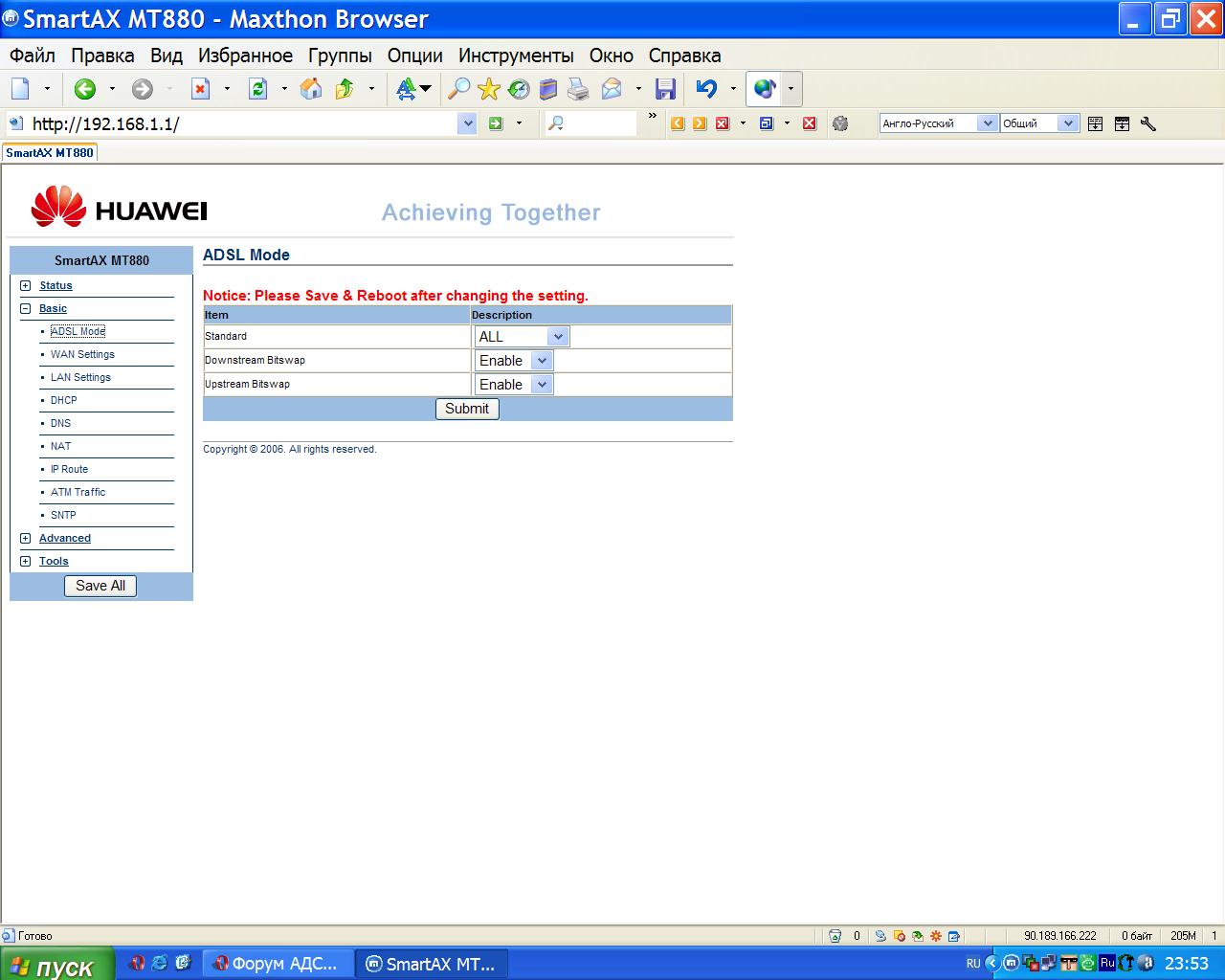Click the orange previous-tab arrow icon
Image resolution: width=1225 pixels, height=980 pixels.
point(678,122)
